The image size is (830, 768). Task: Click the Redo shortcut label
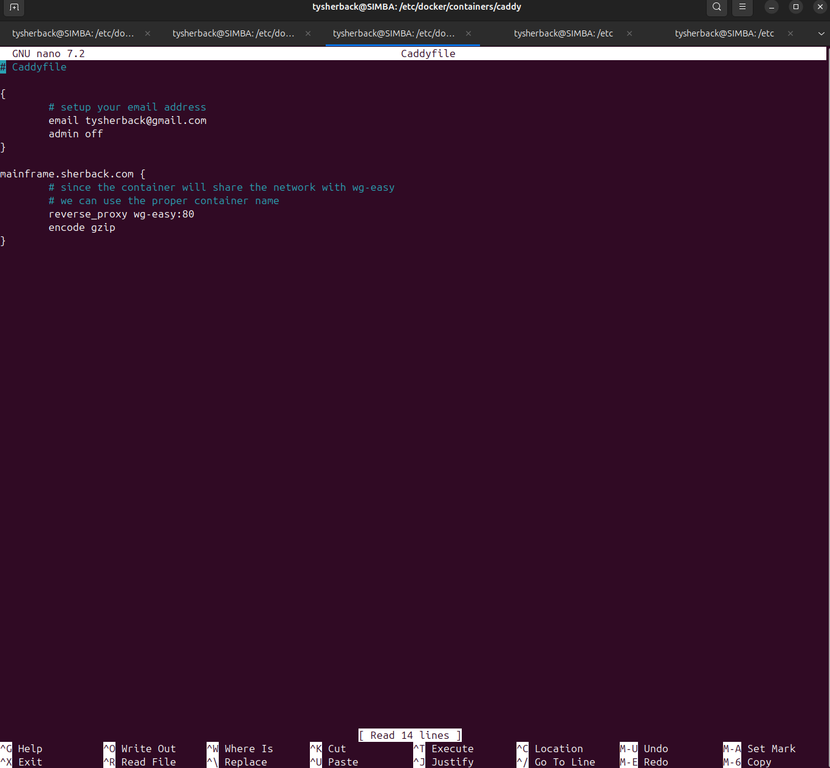click(656, 762)
